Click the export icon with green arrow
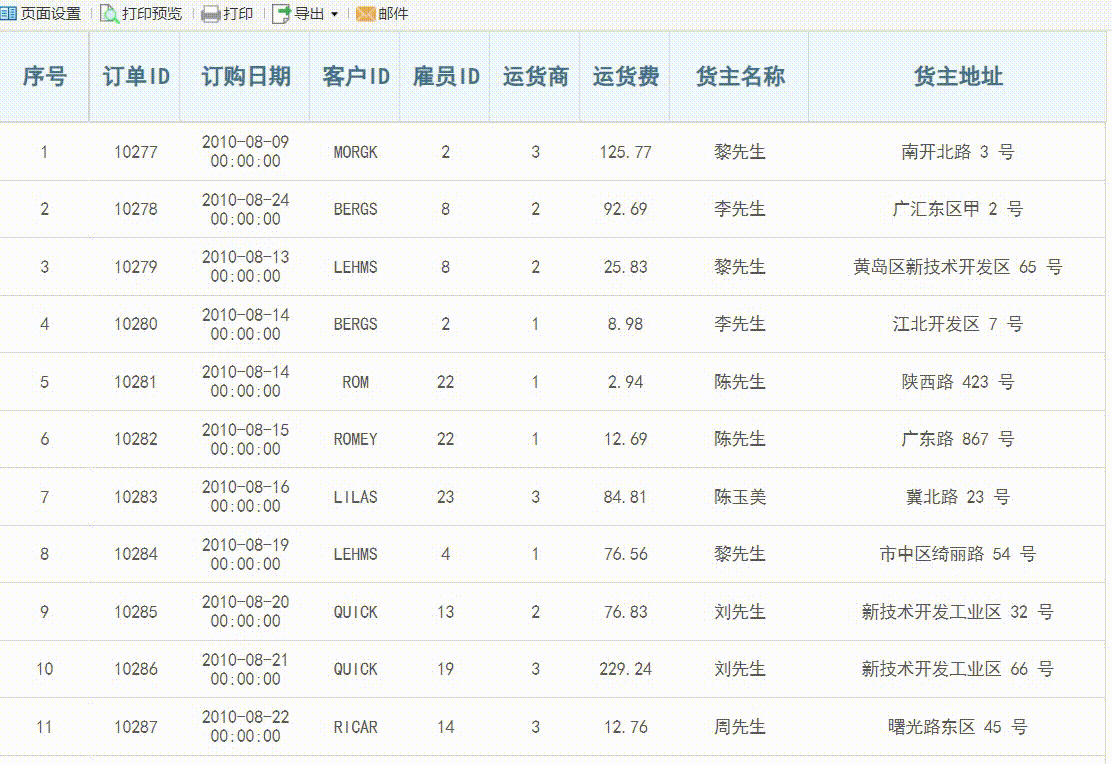Image resolution: width=1112 pixels, height=764 pixels. point(282,13)
